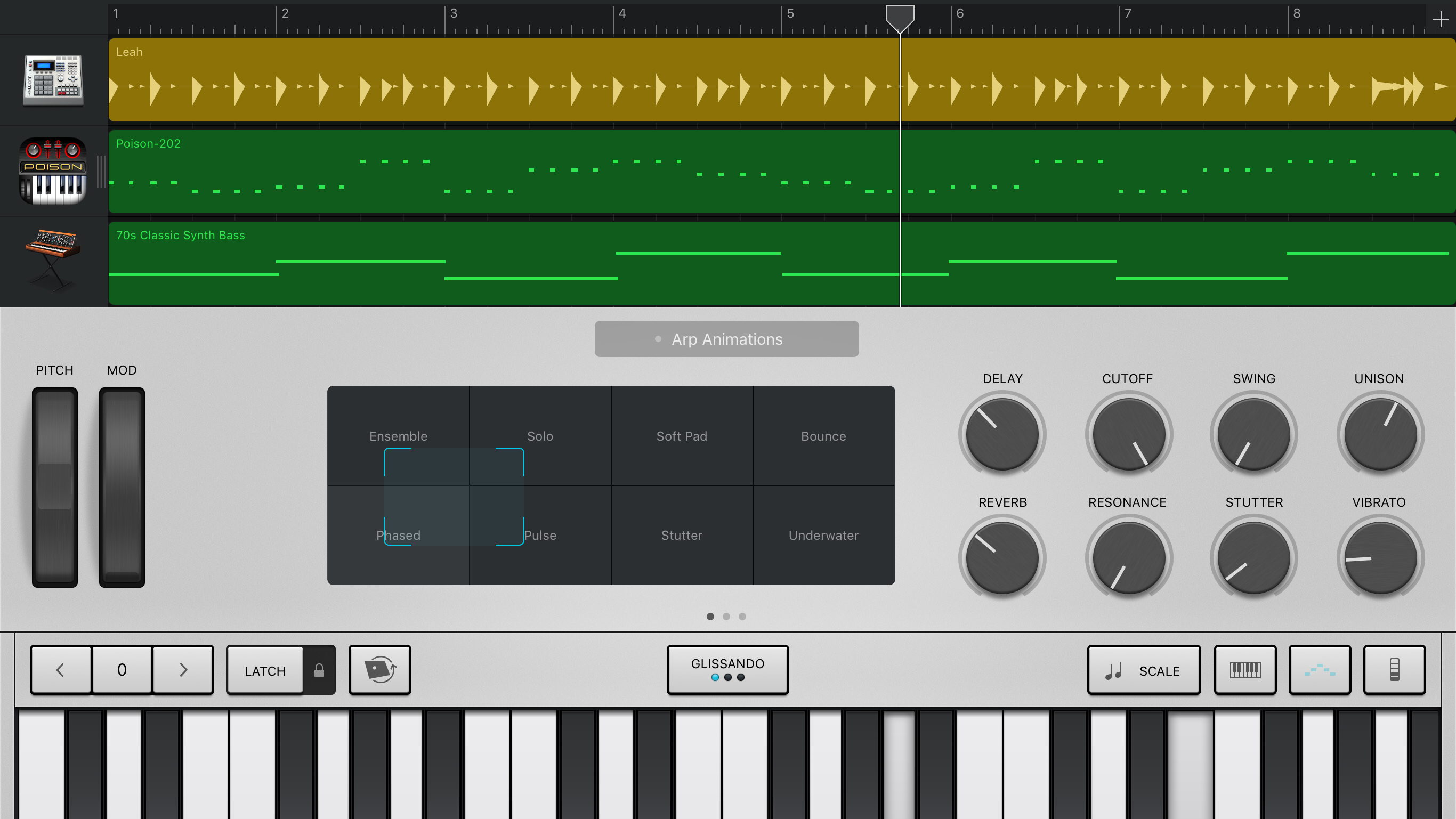Drag the DELAY knob to adjust
This screenshot has height=819, width=1456.
click(x=1001, y=433)
